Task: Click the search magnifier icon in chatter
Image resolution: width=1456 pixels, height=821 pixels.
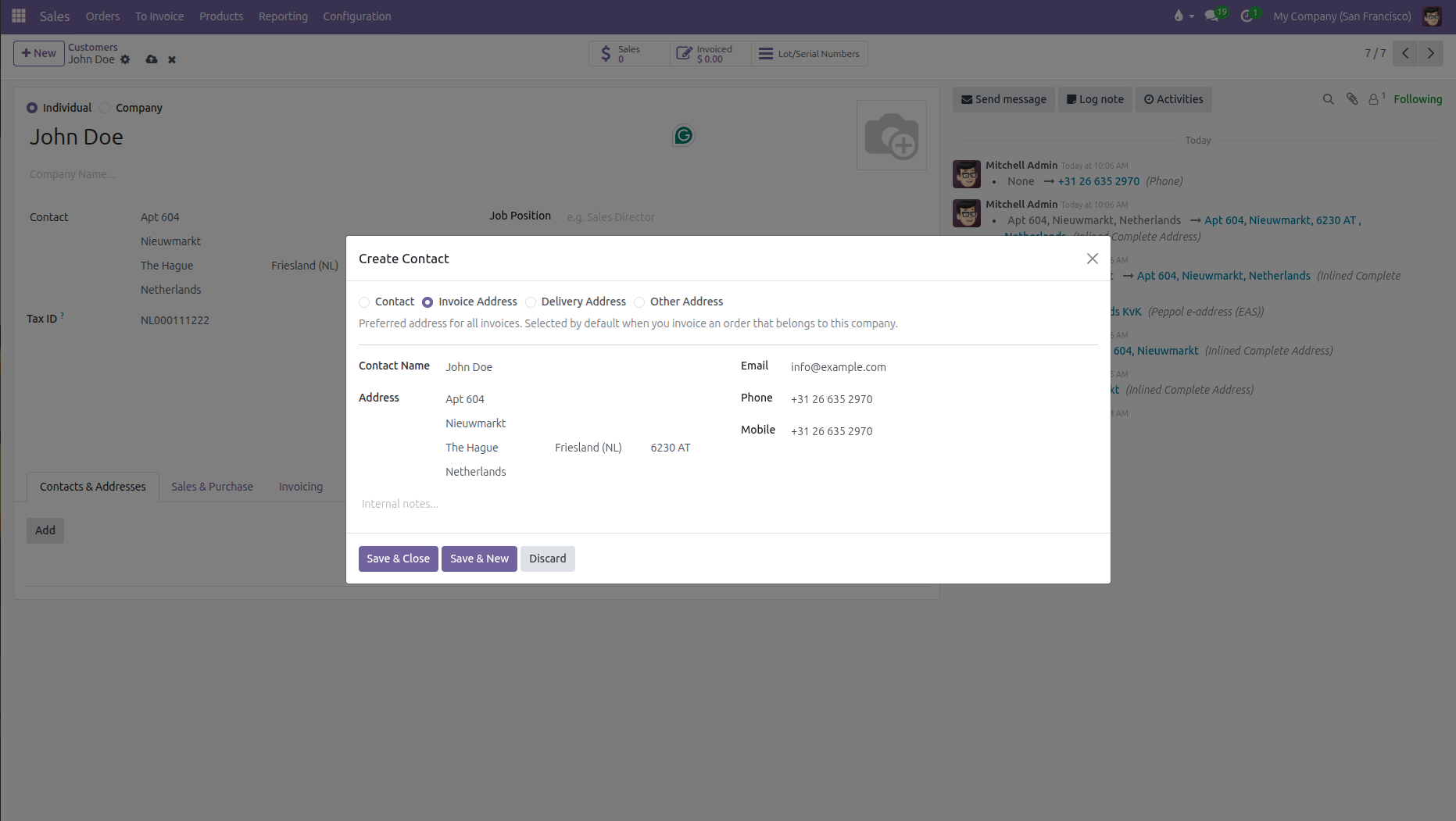Action: click(x=1328, y=99)
